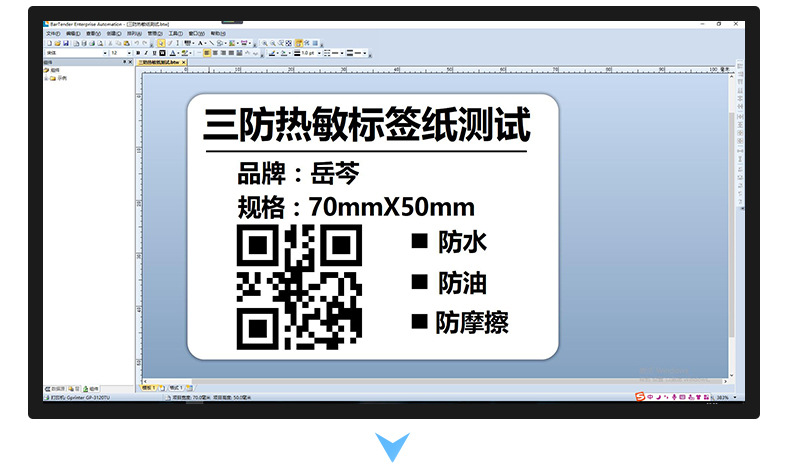Redo the undone action
The image size is (790, 475).
click(145, 43)
